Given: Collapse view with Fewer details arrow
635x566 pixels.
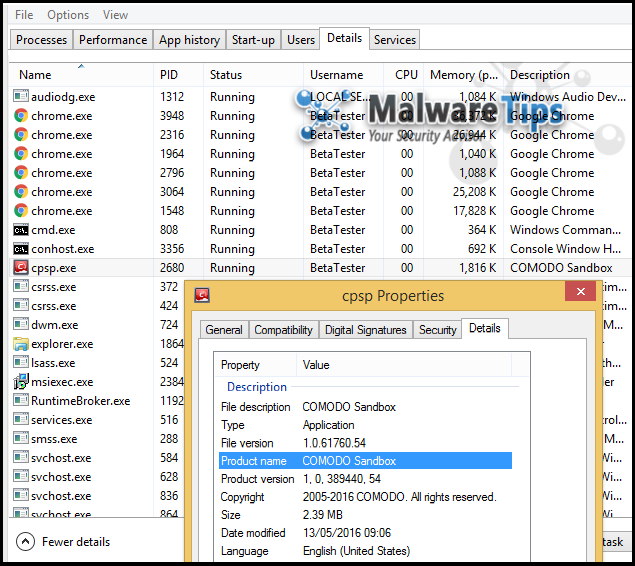Looking at the screenshot, I should click(26, 542).
